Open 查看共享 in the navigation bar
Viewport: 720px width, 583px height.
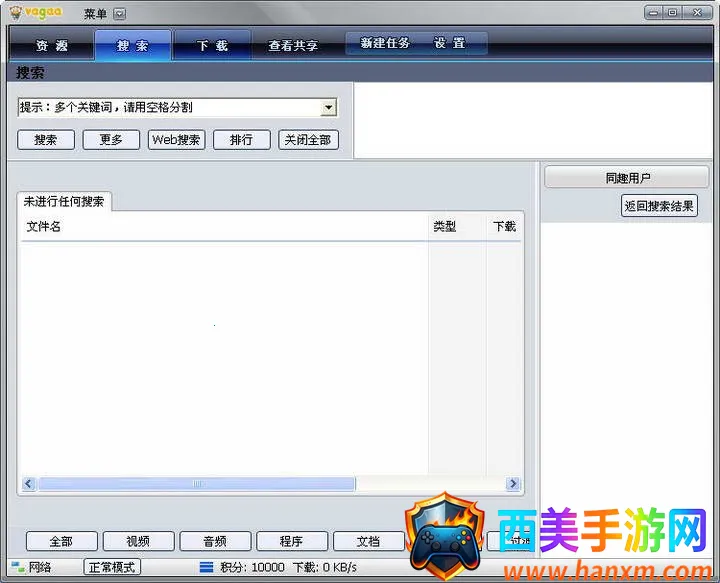point(293,45)
